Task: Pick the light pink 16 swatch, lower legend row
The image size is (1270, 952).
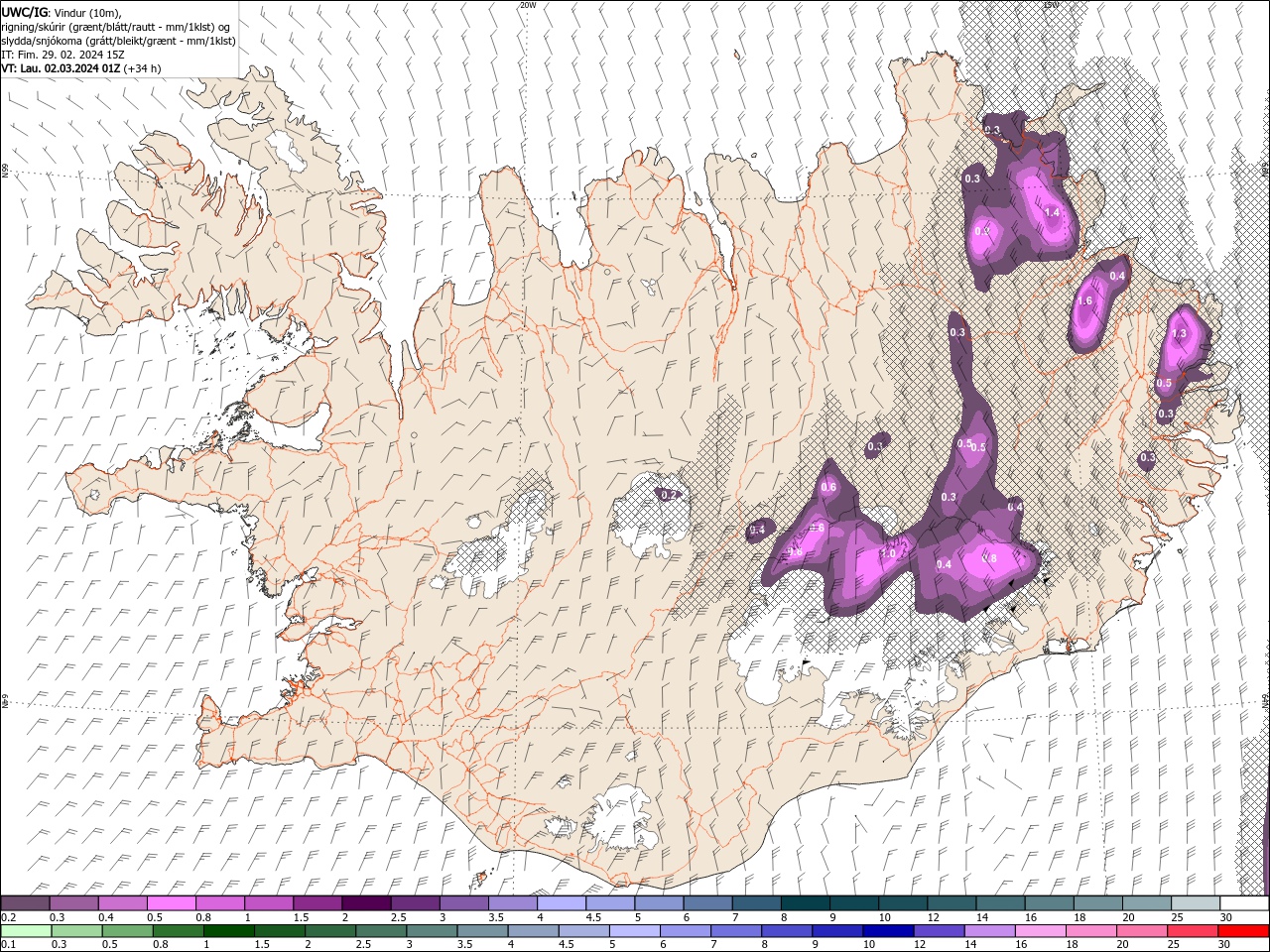Action: (1039, 931)
